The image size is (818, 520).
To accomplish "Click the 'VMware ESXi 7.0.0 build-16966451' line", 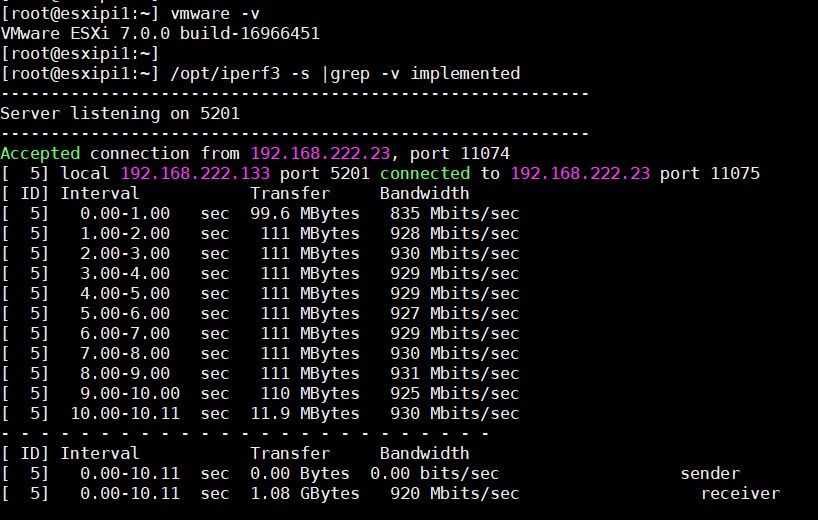I will [x=160, y=33].
